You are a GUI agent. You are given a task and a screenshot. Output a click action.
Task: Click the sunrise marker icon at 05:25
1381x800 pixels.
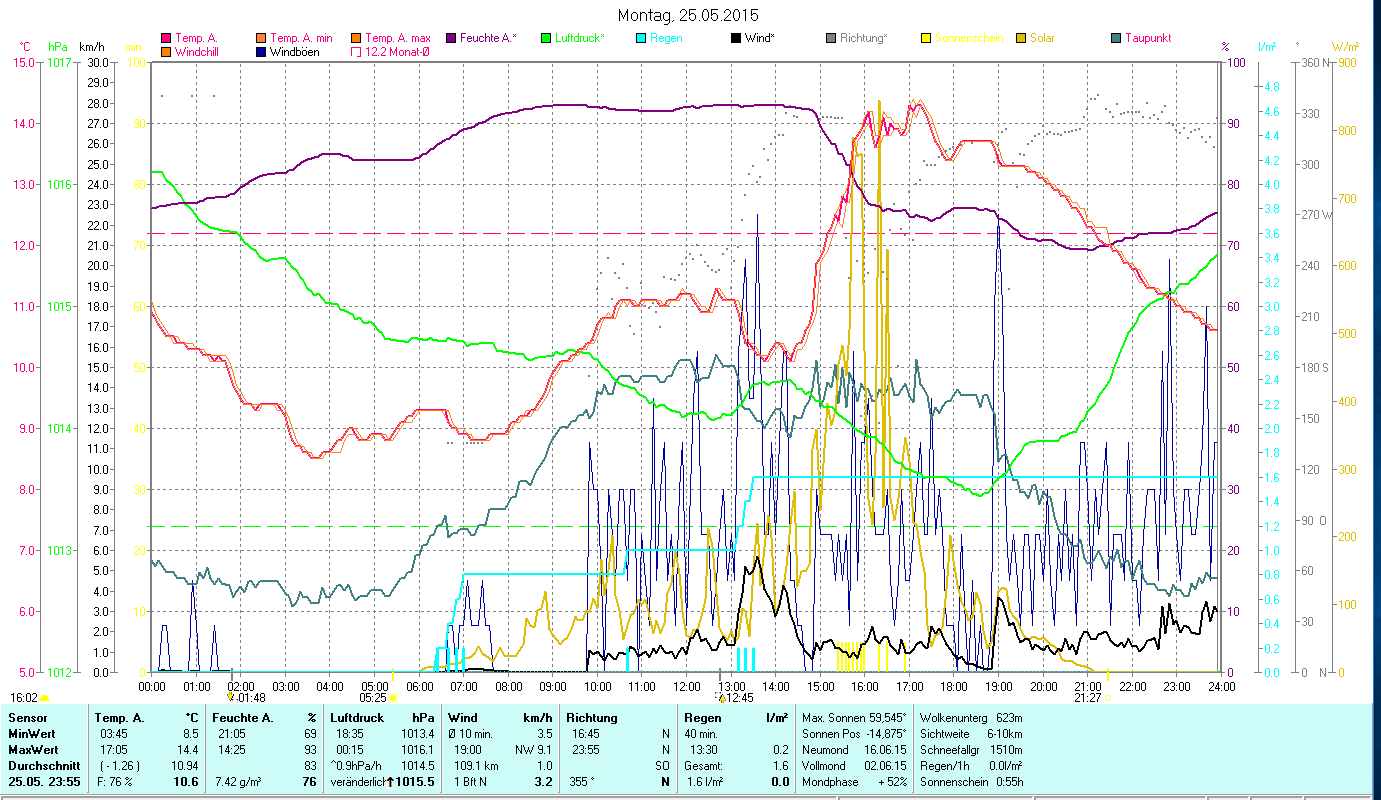pyautogui.click(x=393, y=697)
